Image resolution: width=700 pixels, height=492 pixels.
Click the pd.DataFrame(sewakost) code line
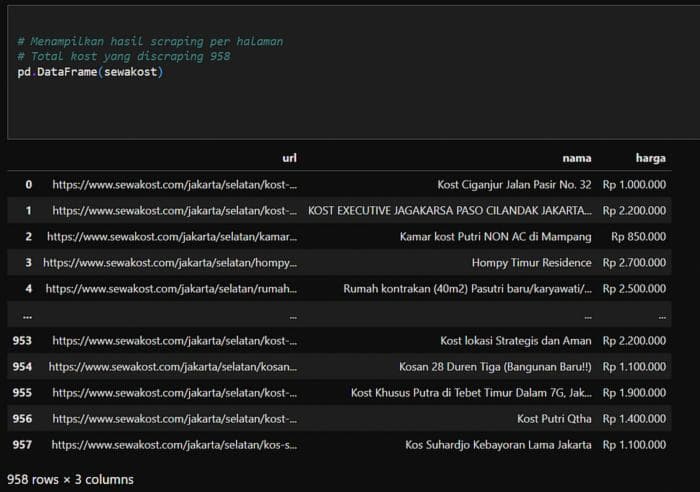(x=90, y=72)
